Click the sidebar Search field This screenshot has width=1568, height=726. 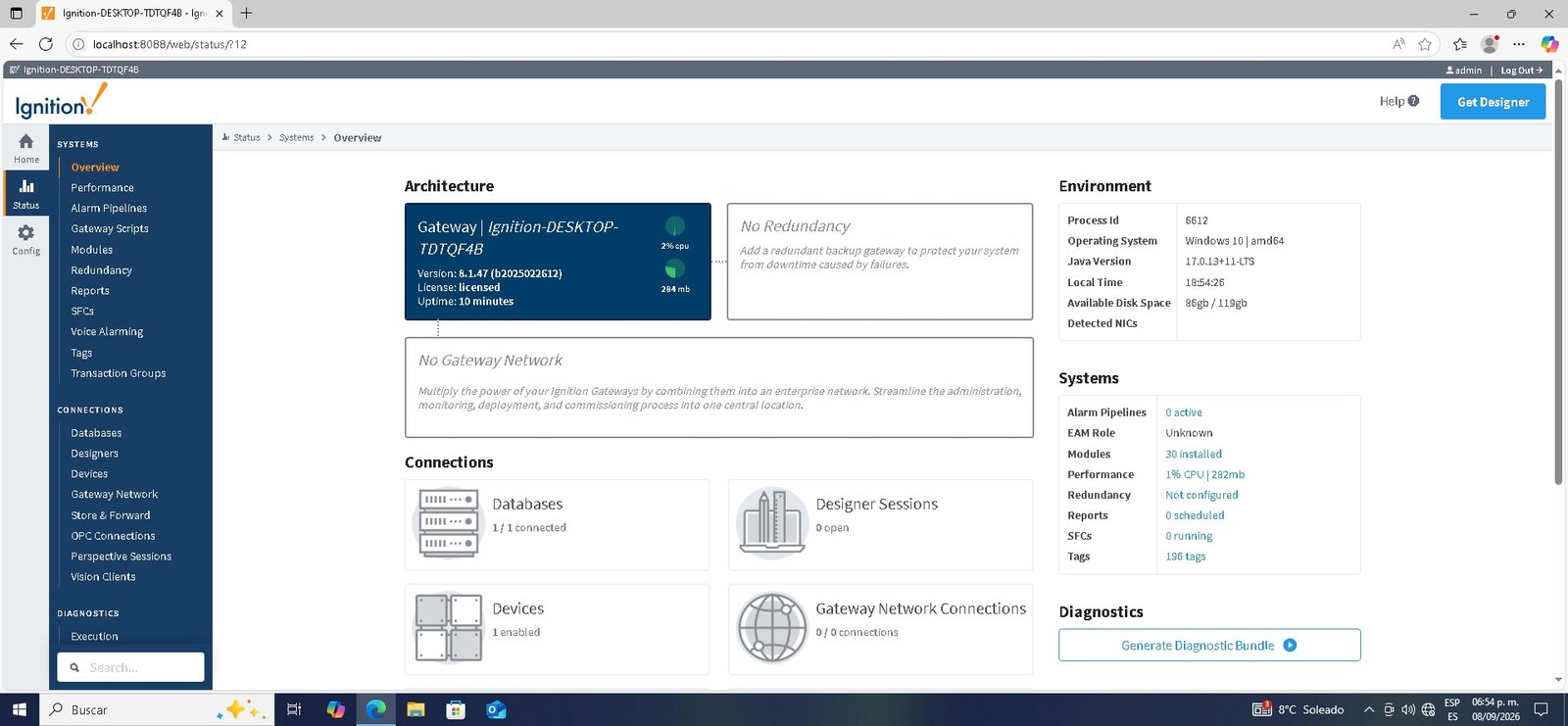click(x=130, y=667)
